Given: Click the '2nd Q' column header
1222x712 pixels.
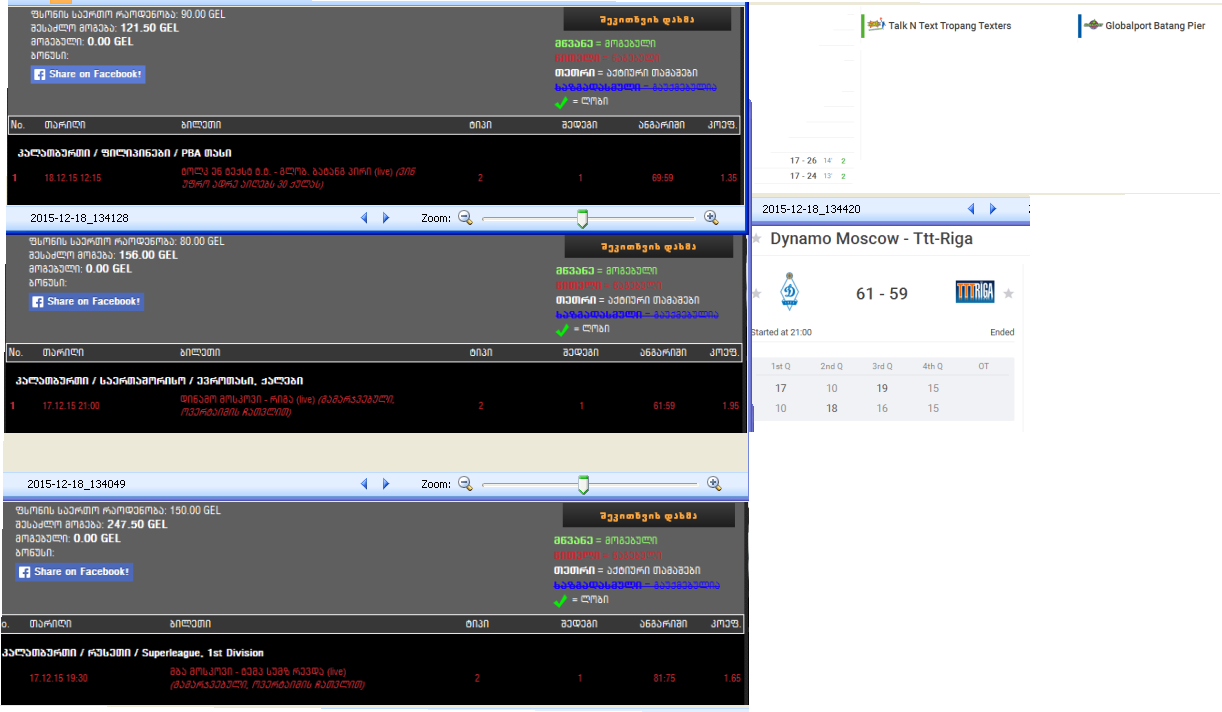Looking at the screenshot, I should [832, 366].
